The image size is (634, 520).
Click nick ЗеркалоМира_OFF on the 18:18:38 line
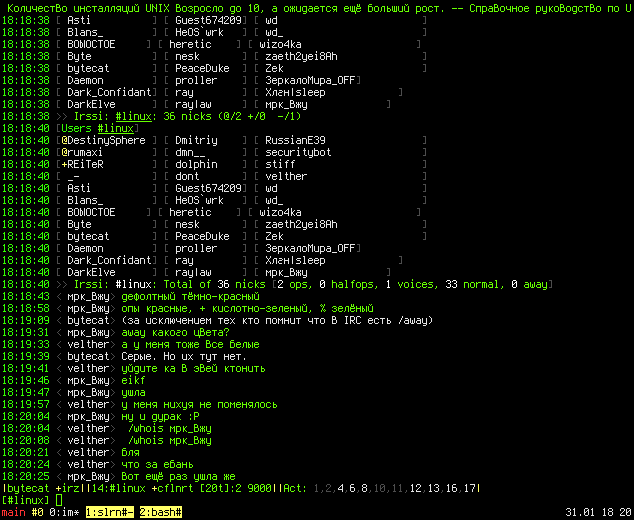pyautogui.click(x=310, y=80)
